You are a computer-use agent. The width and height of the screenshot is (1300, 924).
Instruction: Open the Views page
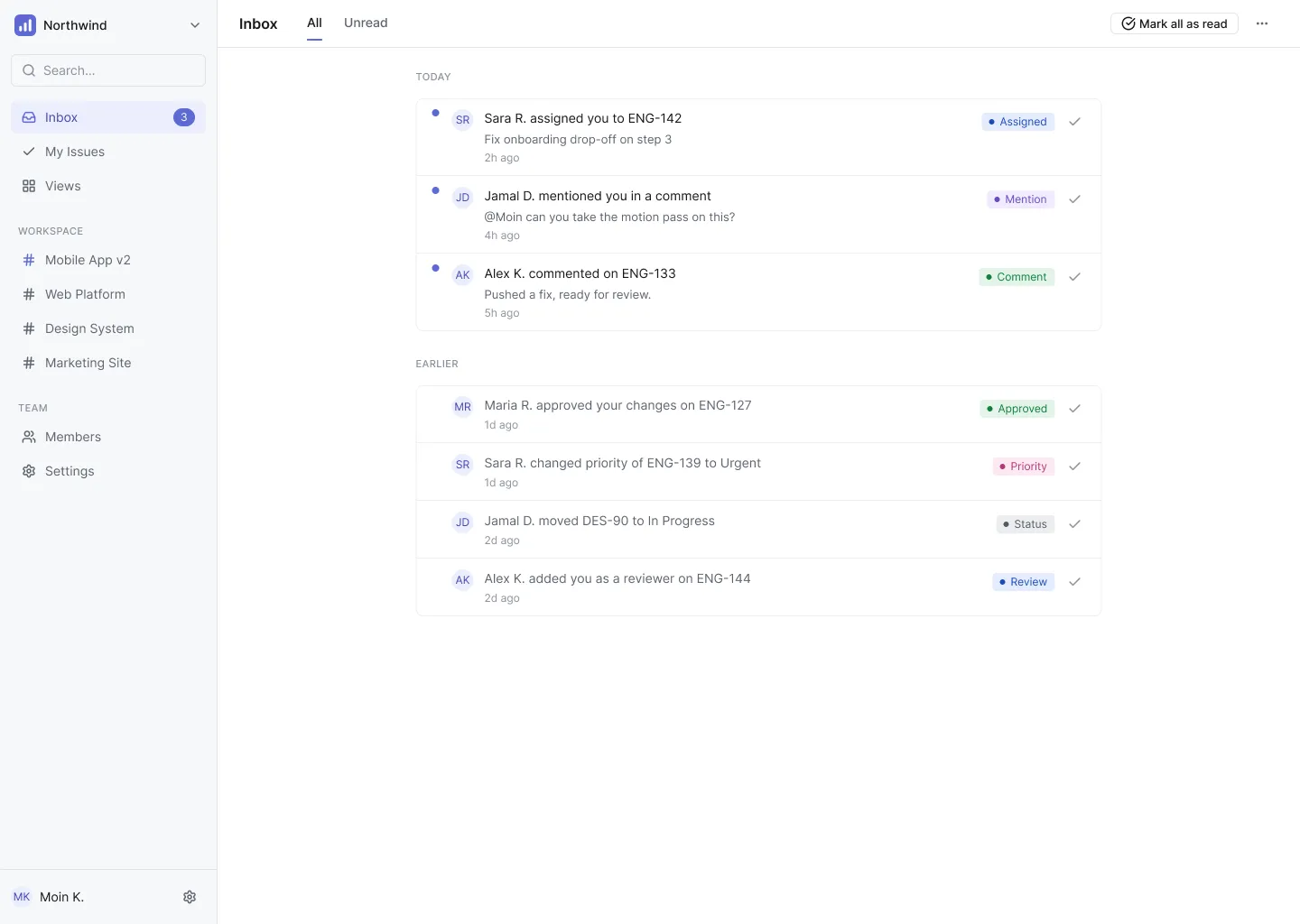click(x=108, y=186)
